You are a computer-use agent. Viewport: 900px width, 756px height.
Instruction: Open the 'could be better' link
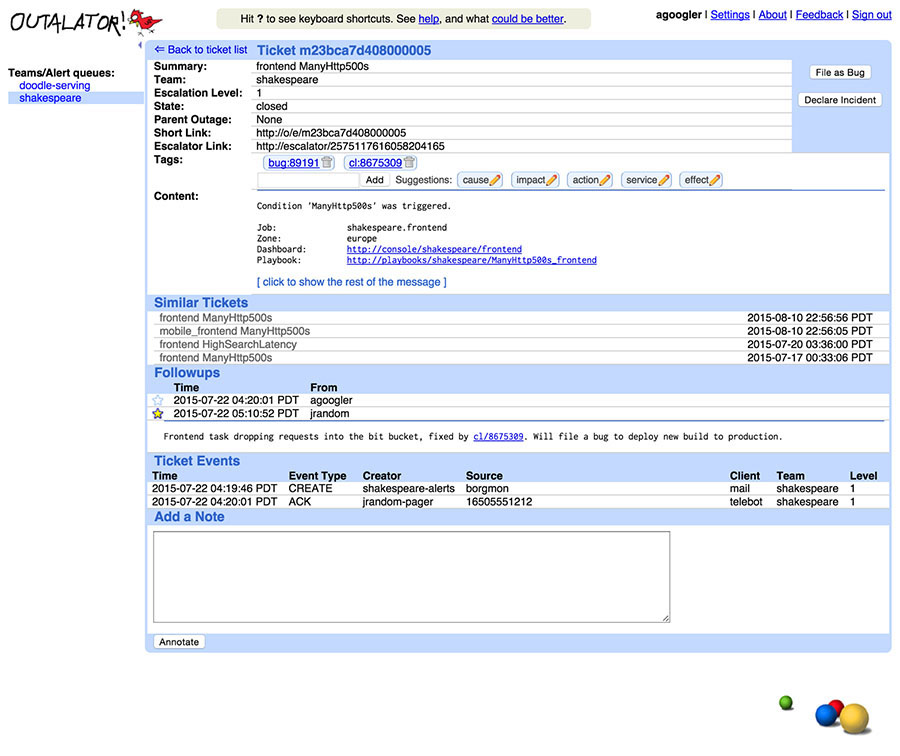[527, 19]
